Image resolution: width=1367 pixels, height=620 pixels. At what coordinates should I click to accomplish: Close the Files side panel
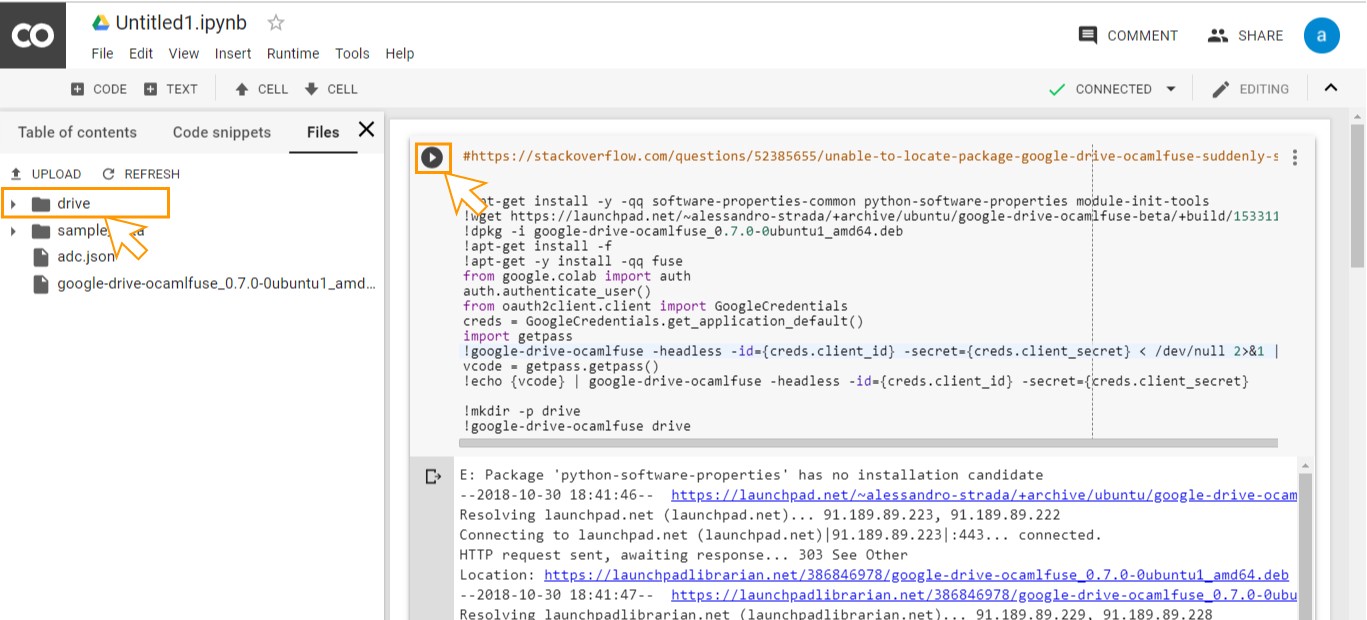coord(366,129)
